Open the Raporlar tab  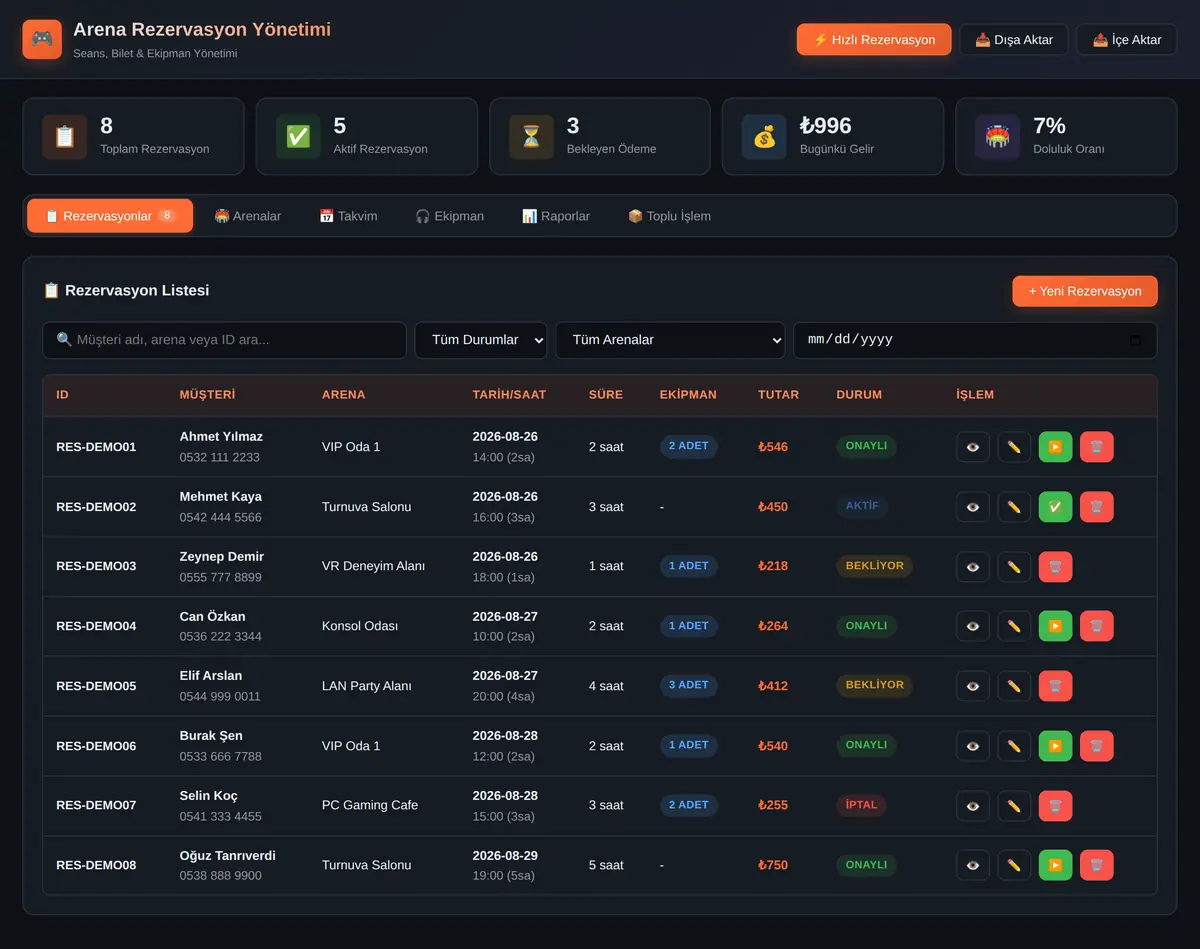click(x=556, y=216)
